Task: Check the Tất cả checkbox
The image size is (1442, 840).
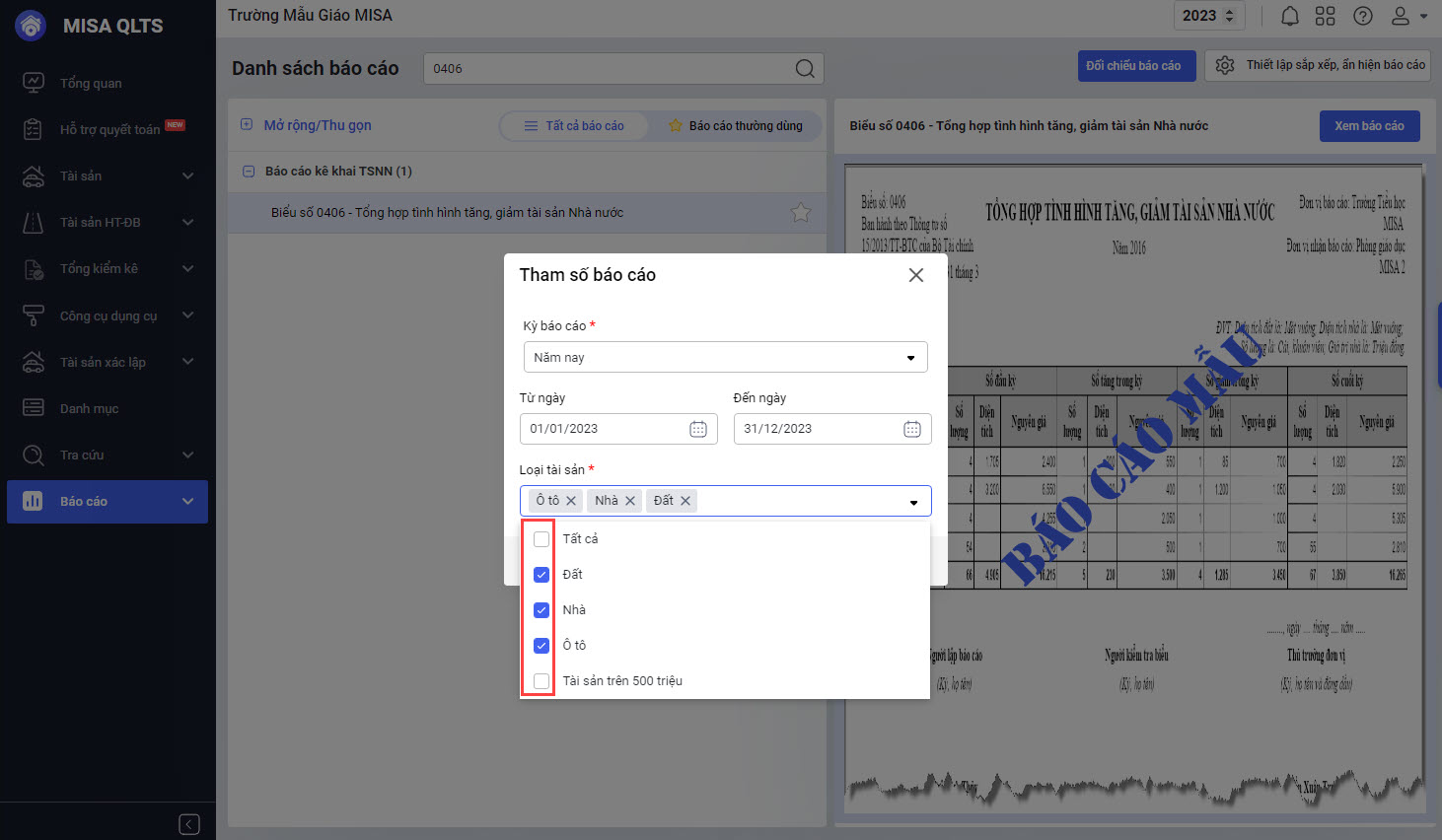Action: [x=541, y=539]
